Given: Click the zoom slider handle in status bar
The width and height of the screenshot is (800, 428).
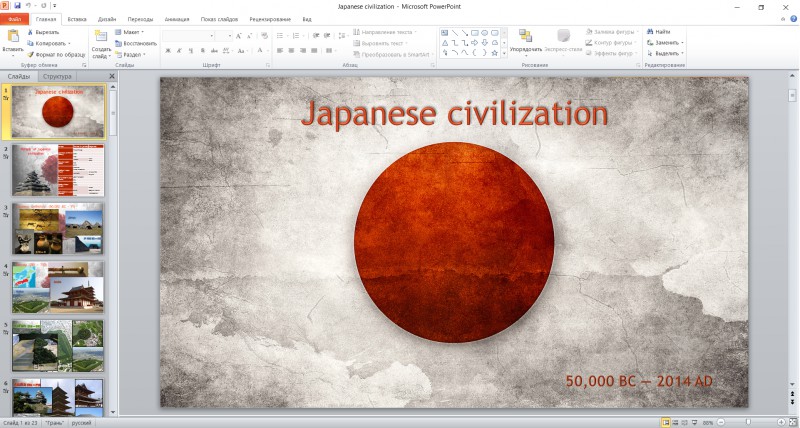Looking at the screenshot, I should pyautogui.click(x=748, y=422).
